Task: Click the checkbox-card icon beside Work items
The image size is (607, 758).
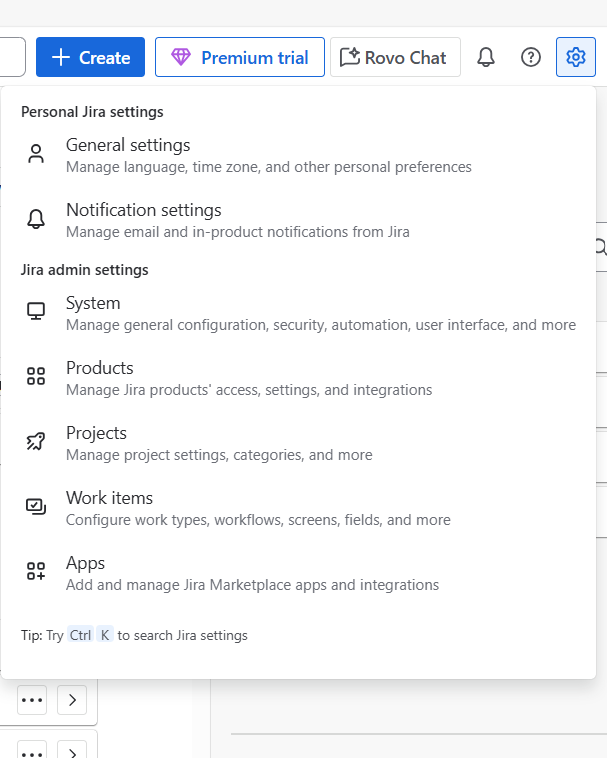Action: click(36, 506)
